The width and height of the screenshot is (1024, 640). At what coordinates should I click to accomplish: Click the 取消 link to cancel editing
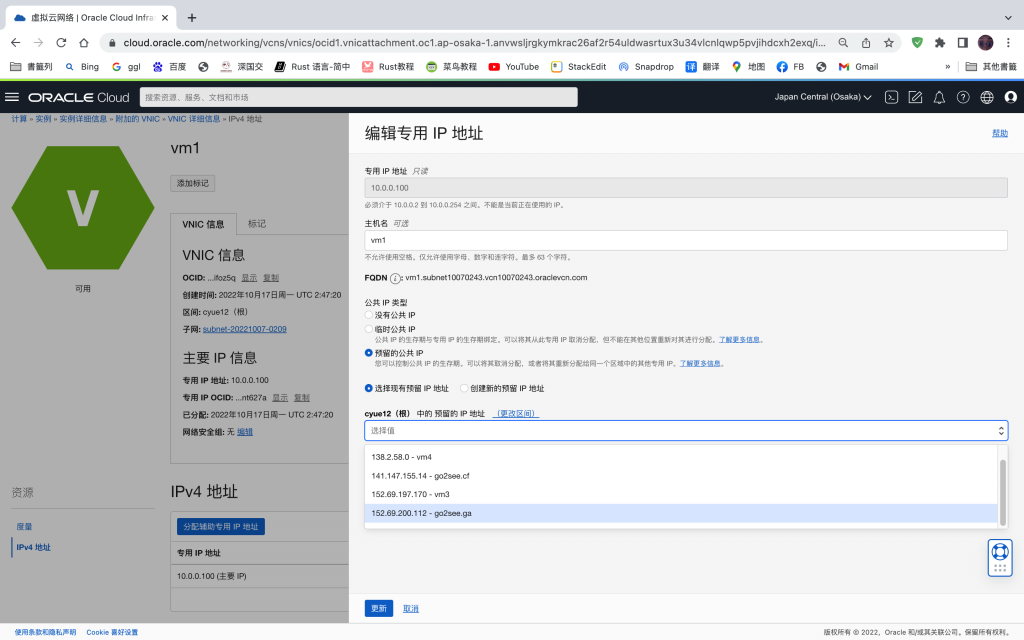[x=411, y=608]
